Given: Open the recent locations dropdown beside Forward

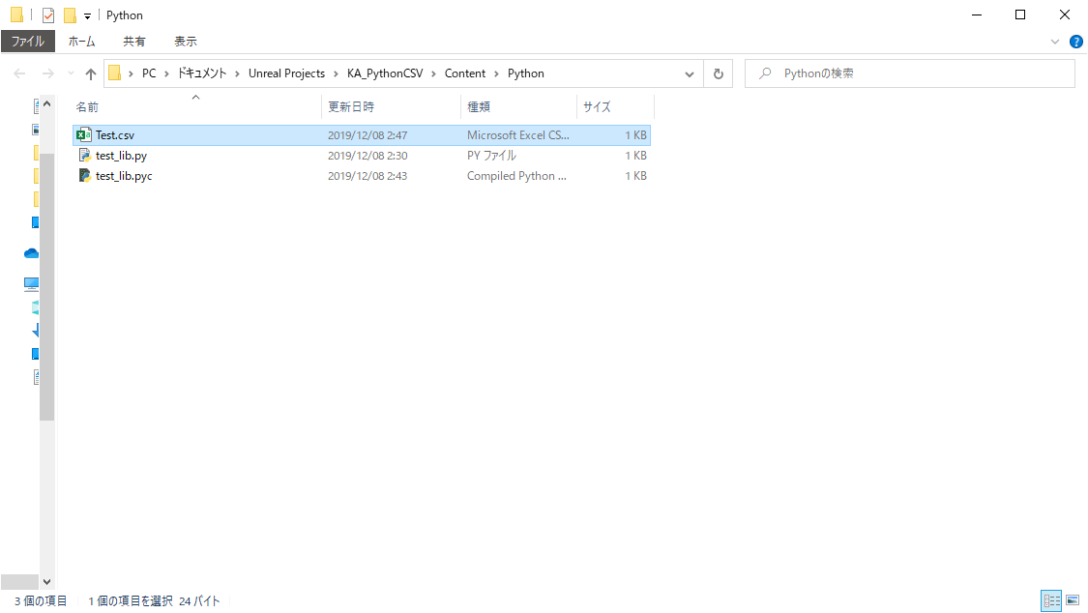Looking at the screenshot, I should point(70,73).
